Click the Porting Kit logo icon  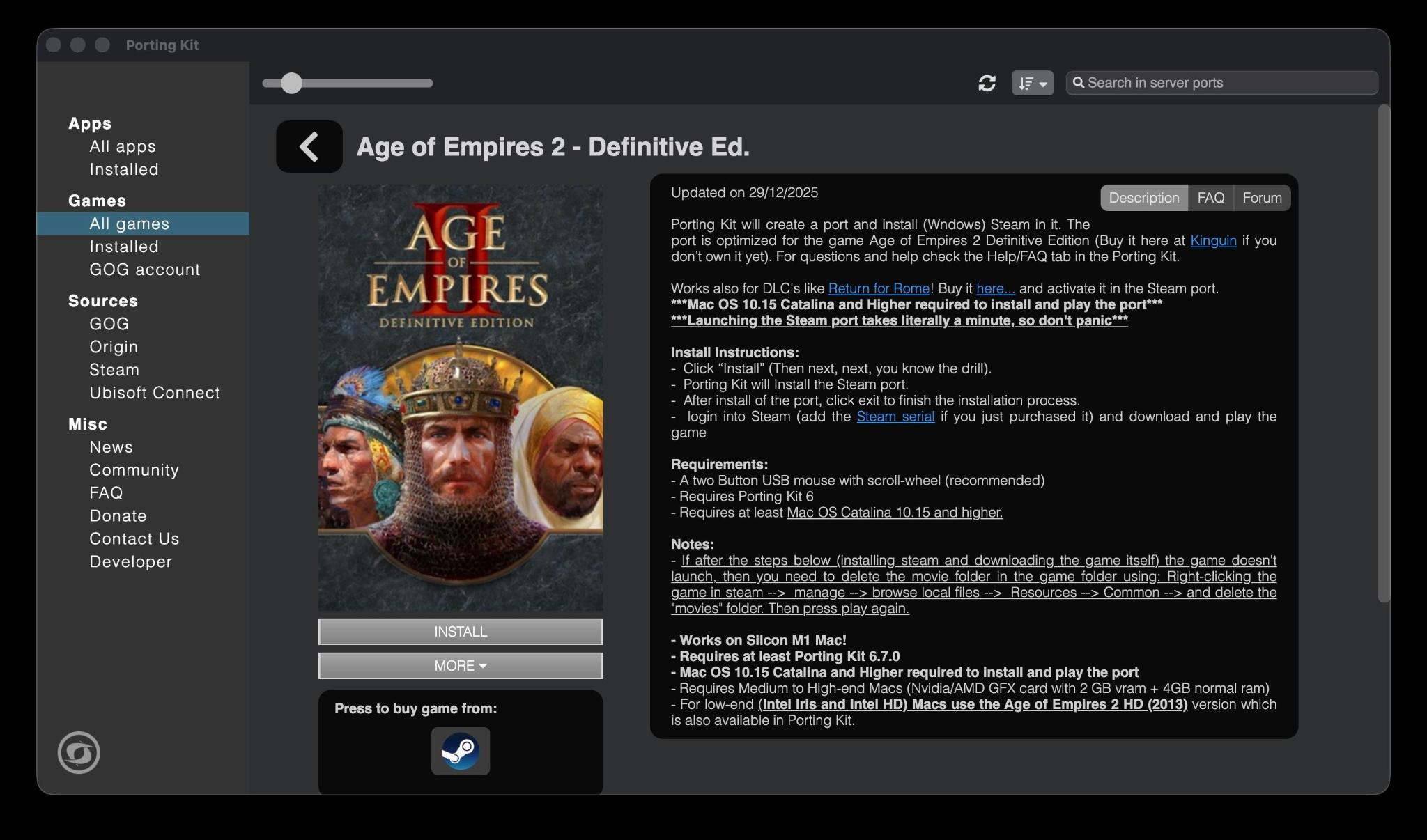click(x=79, y=752)
